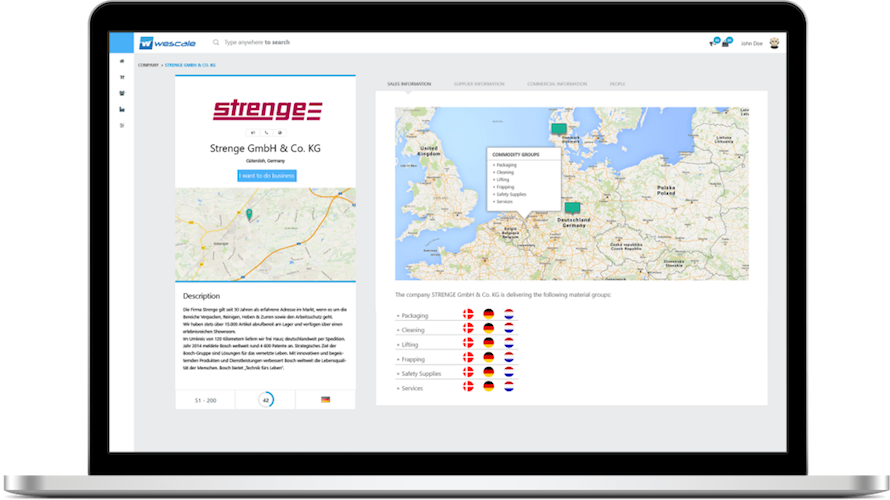The height and width of the screenshot is (500, 890).
Task: Click the search magnifier icon
Action: click(216, 42)
